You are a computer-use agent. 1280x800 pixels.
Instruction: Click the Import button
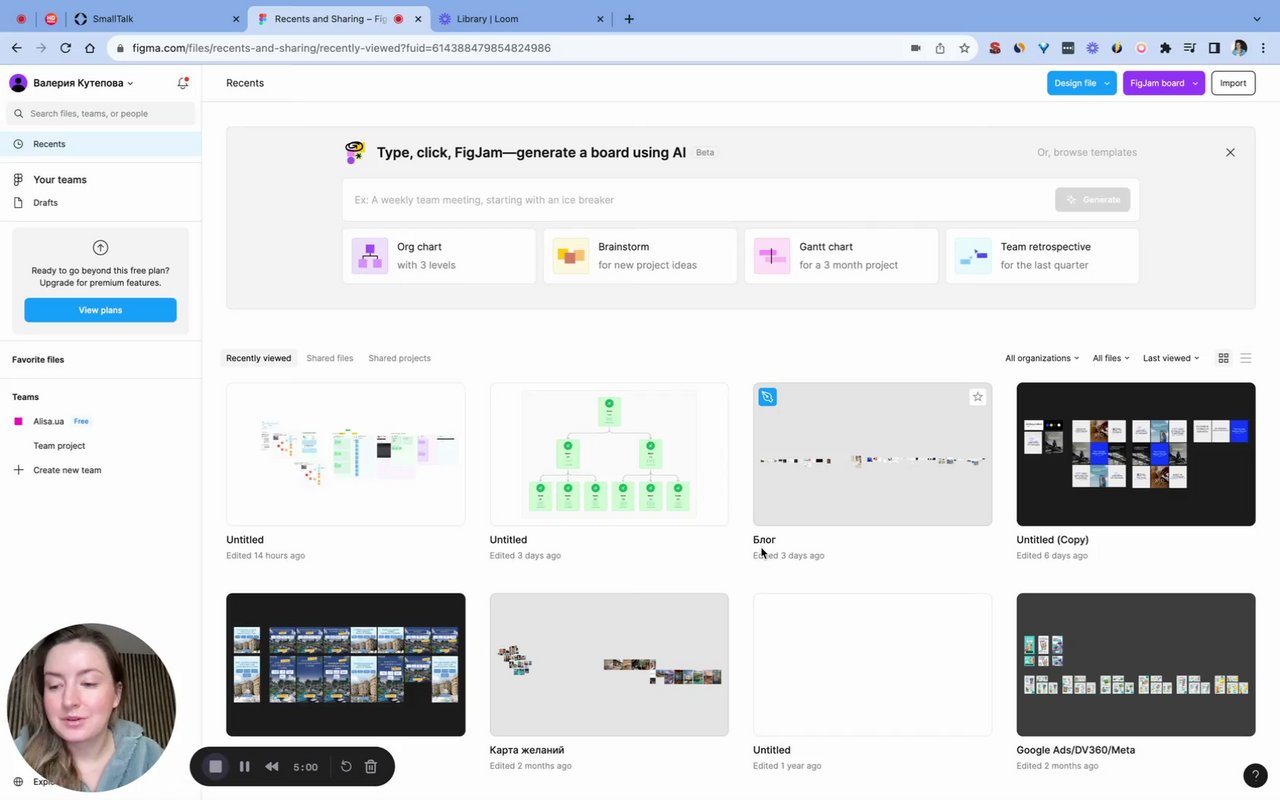(x=1233, y=83)
